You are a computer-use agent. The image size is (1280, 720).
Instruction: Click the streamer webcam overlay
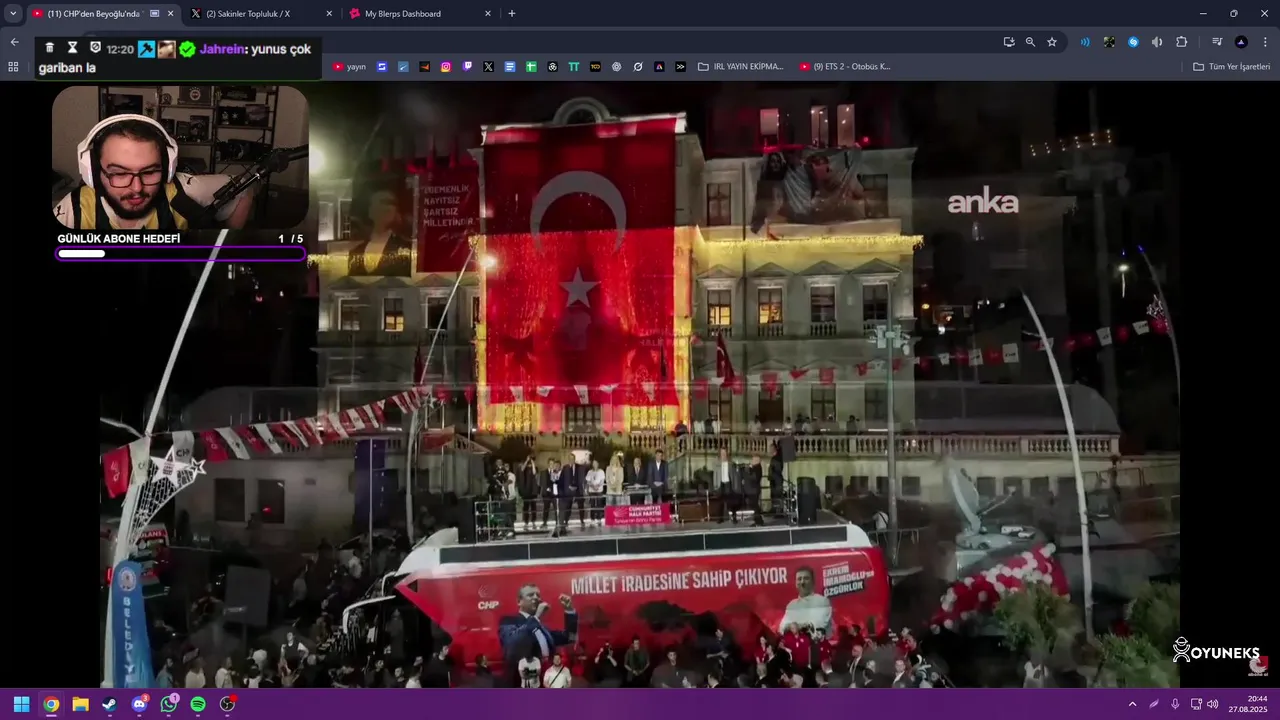pos(180,157)
